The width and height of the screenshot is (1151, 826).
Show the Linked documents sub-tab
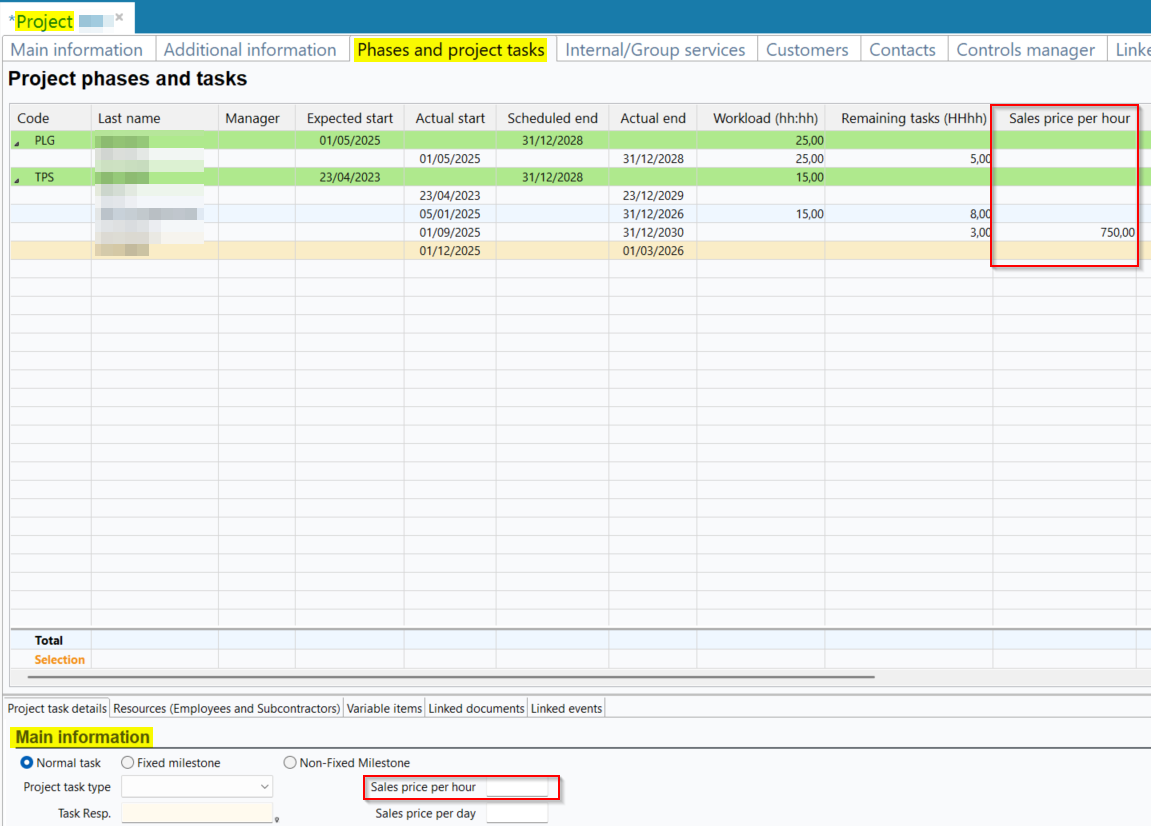click(476, 708)
